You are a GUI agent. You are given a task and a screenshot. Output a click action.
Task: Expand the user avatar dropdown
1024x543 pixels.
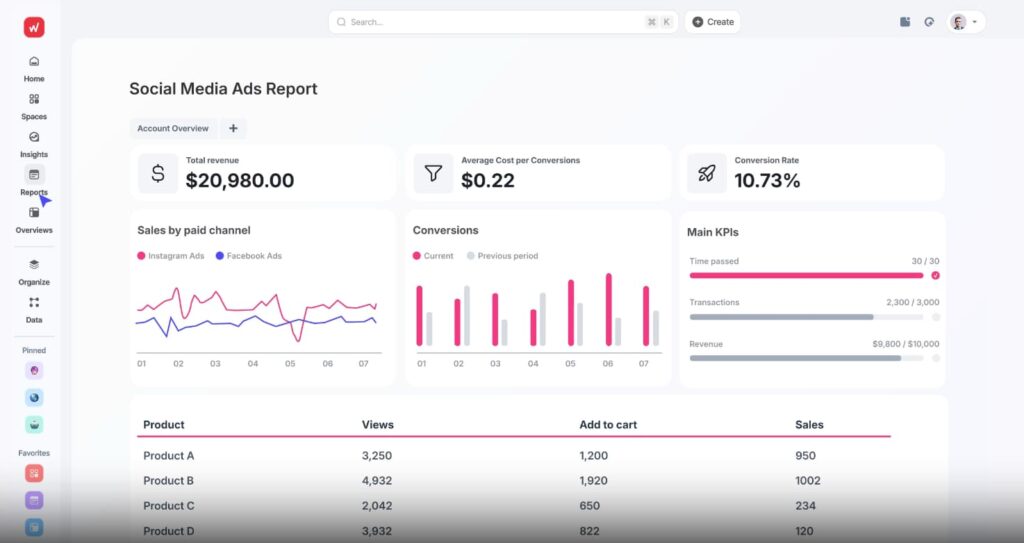966,22
